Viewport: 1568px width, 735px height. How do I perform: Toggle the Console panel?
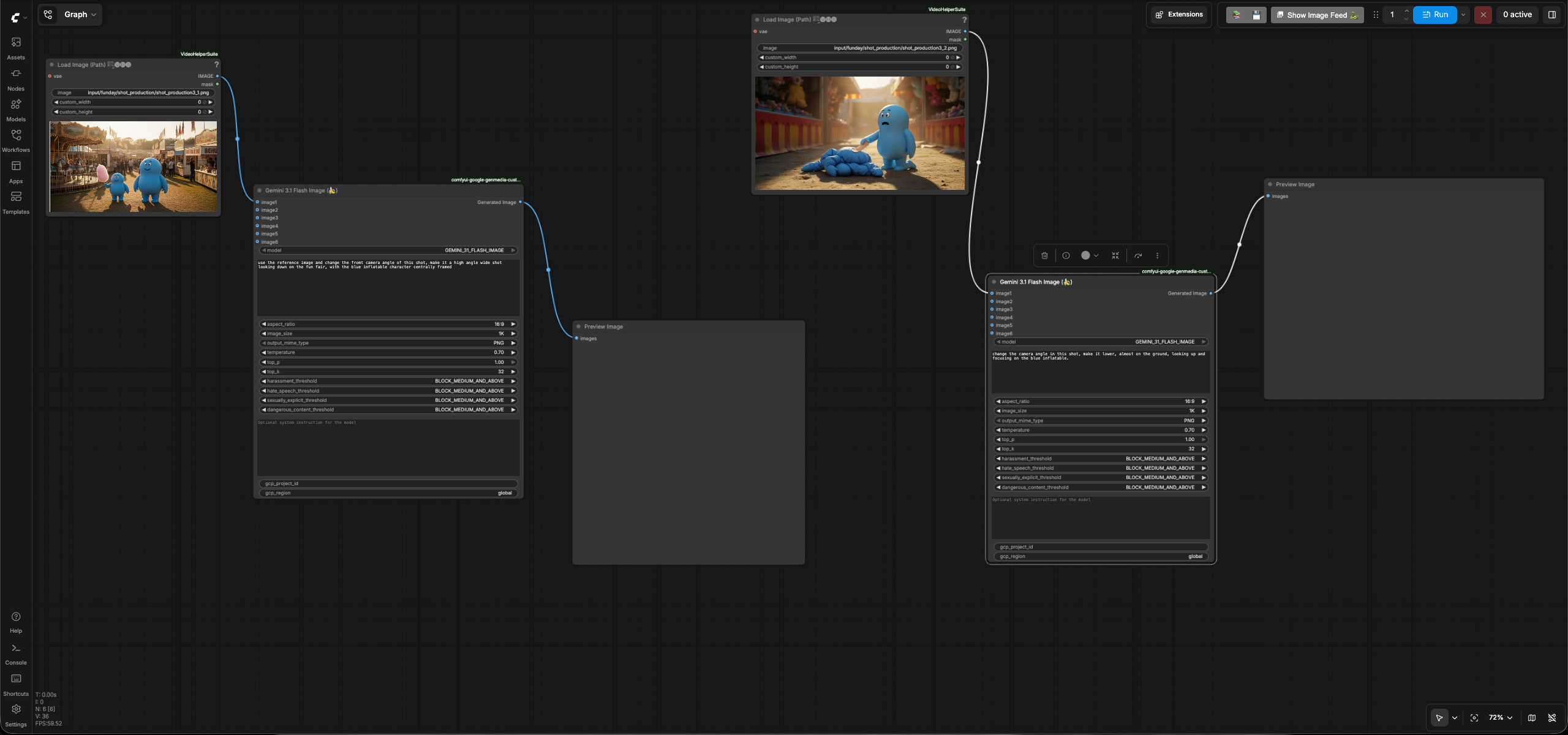[x=16, y=654]
